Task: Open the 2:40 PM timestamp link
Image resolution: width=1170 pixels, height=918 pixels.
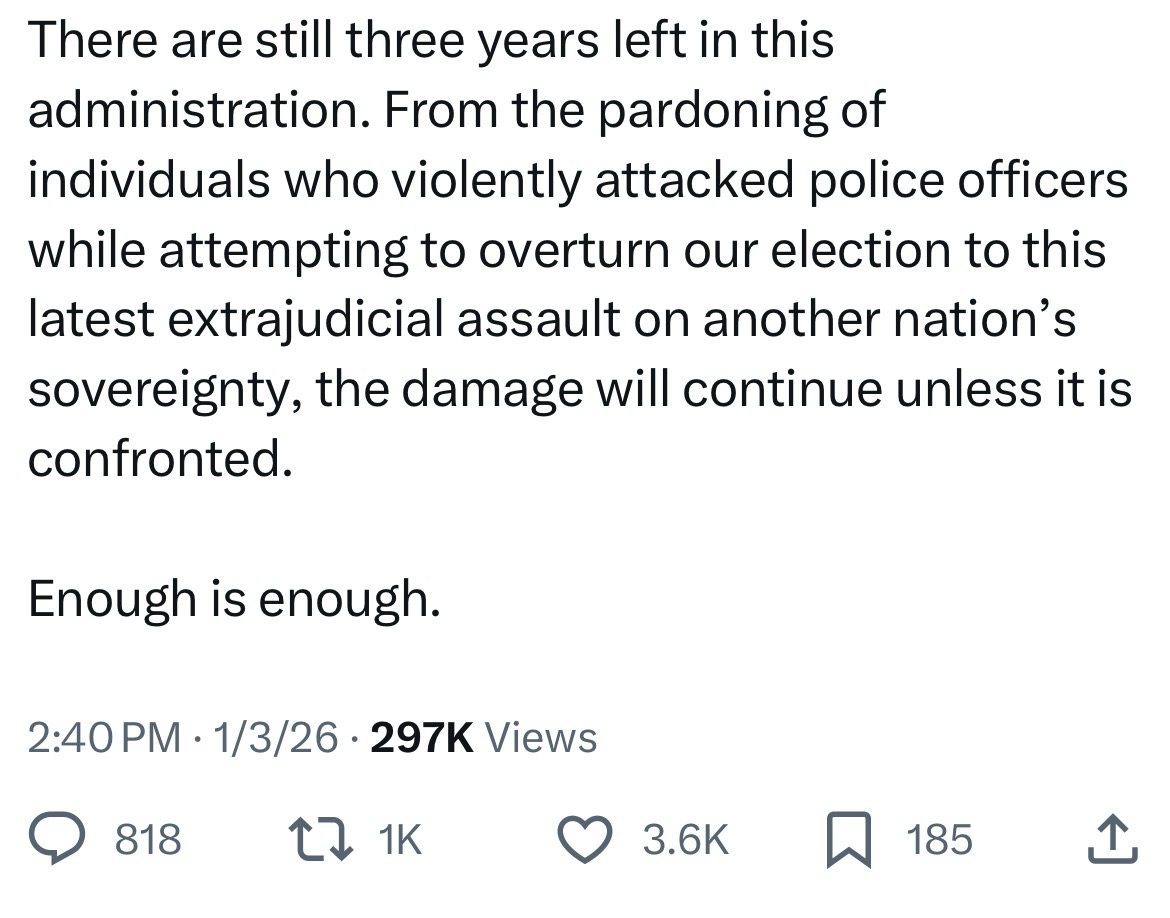Action: tap(105, 739)
